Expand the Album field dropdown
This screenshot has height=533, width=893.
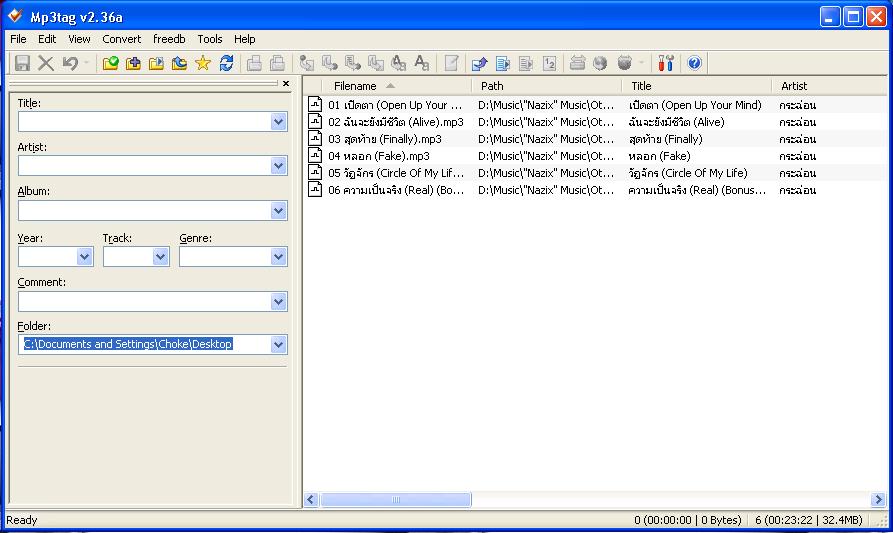click(278, 211)
